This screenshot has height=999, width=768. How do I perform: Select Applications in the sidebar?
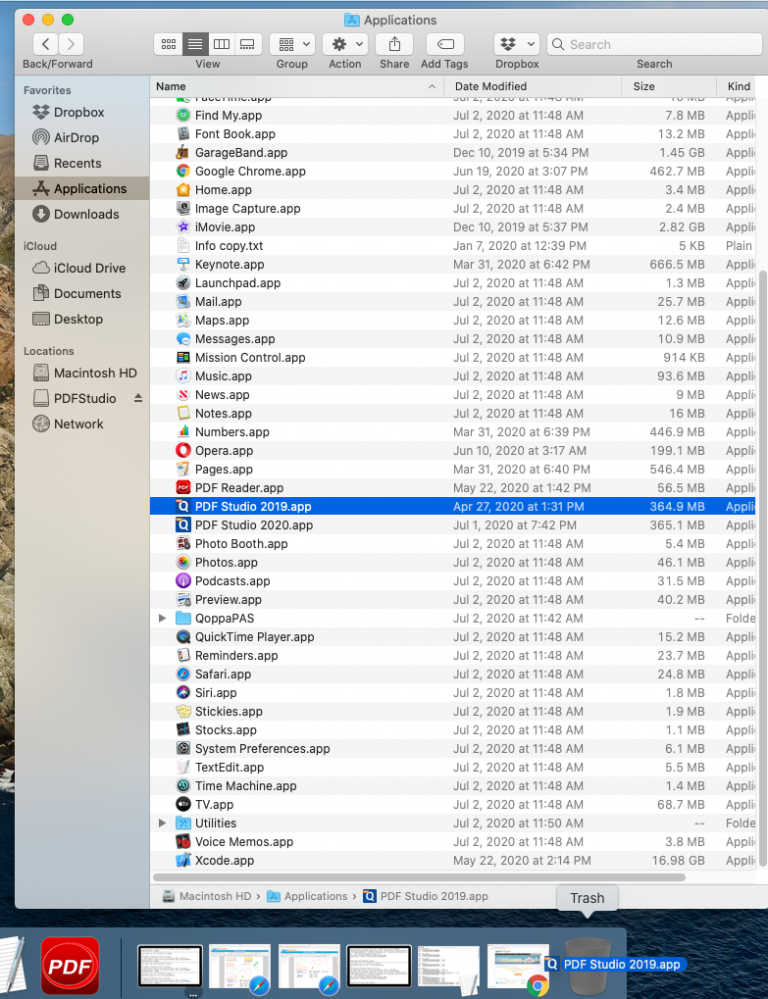[82, 189]
